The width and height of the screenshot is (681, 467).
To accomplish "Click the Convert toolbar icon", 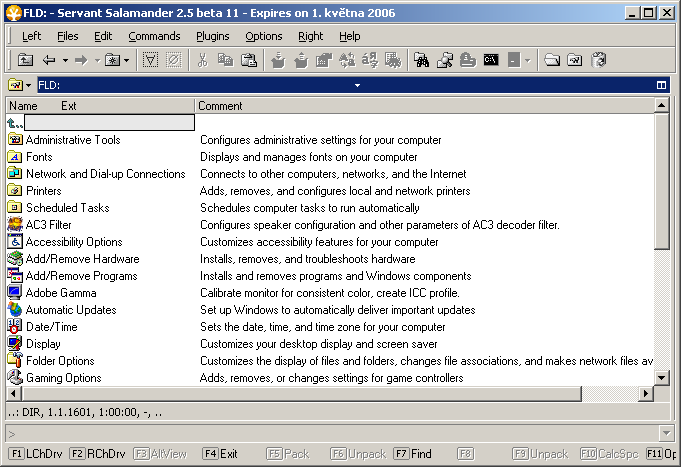I will (393, 60).
